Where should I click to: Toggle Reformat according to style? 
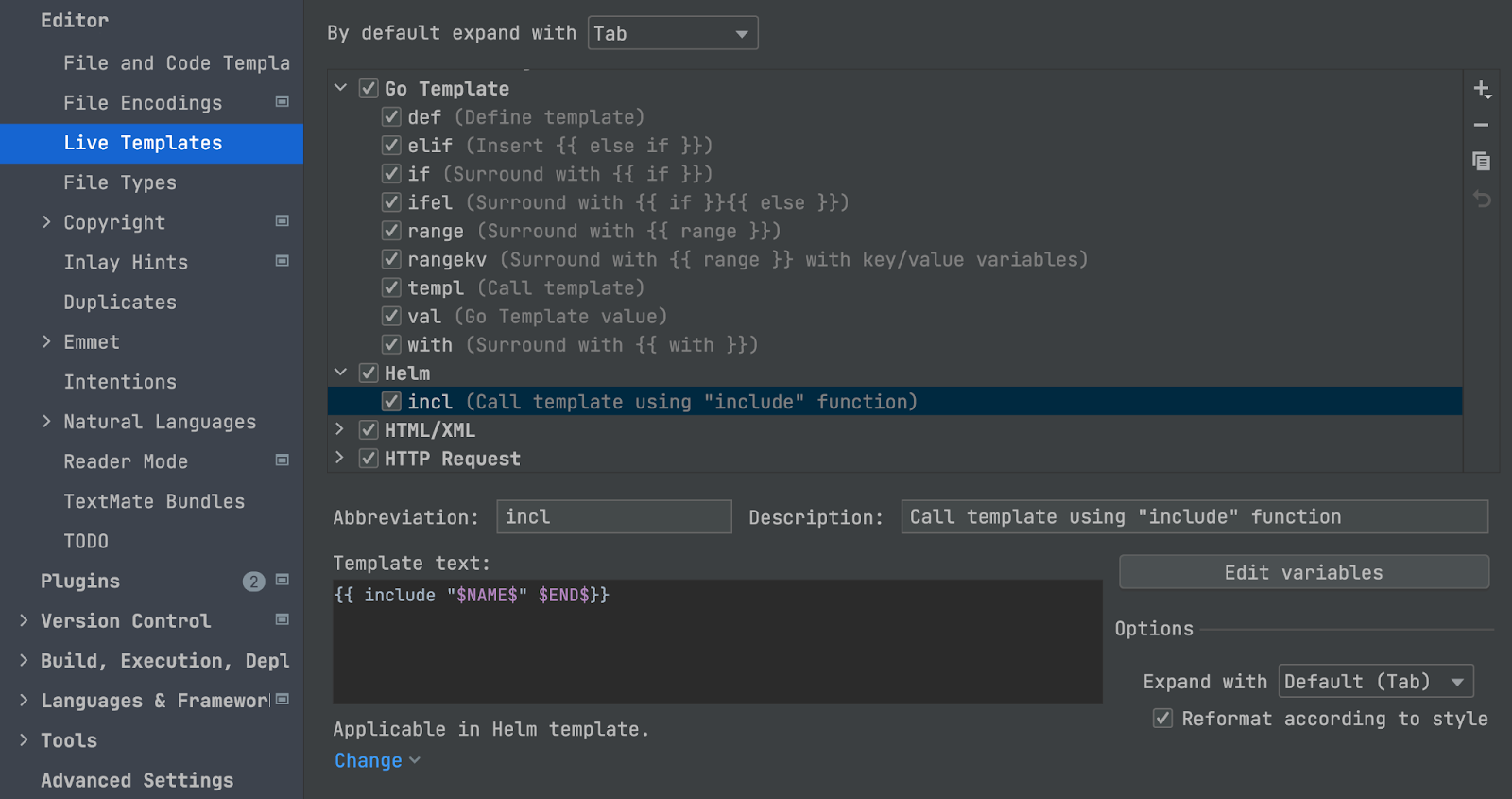[1163, 719]
